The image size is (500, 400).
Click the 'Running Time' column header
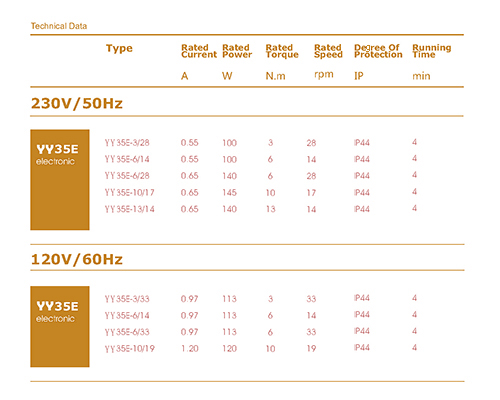tap(432, 51)
